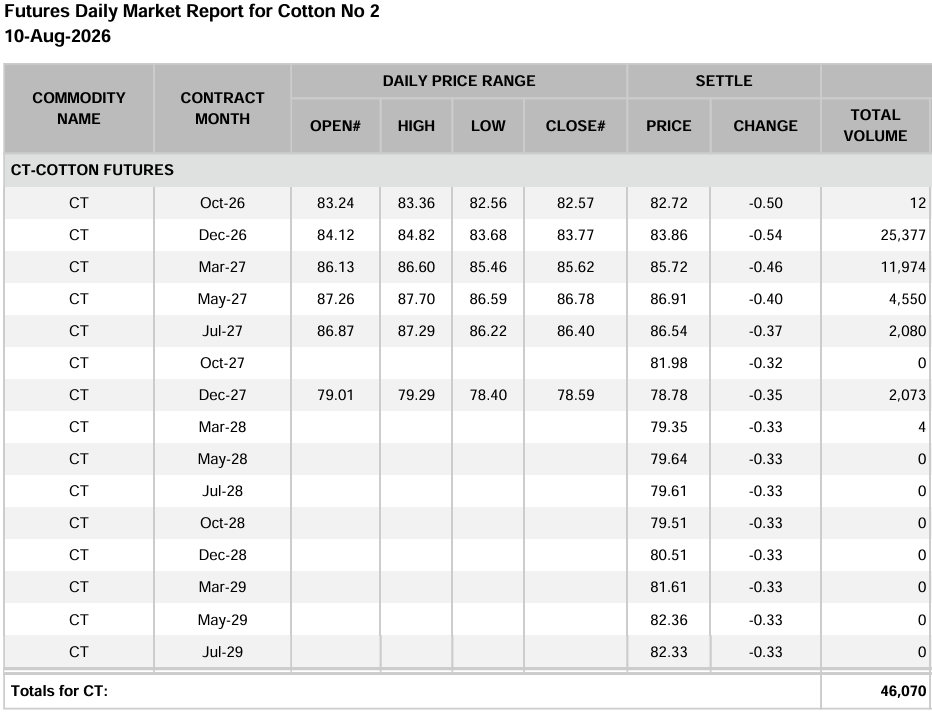
Task: Click the DAILY PRICE RANGE group header
Action: [459, 81]
